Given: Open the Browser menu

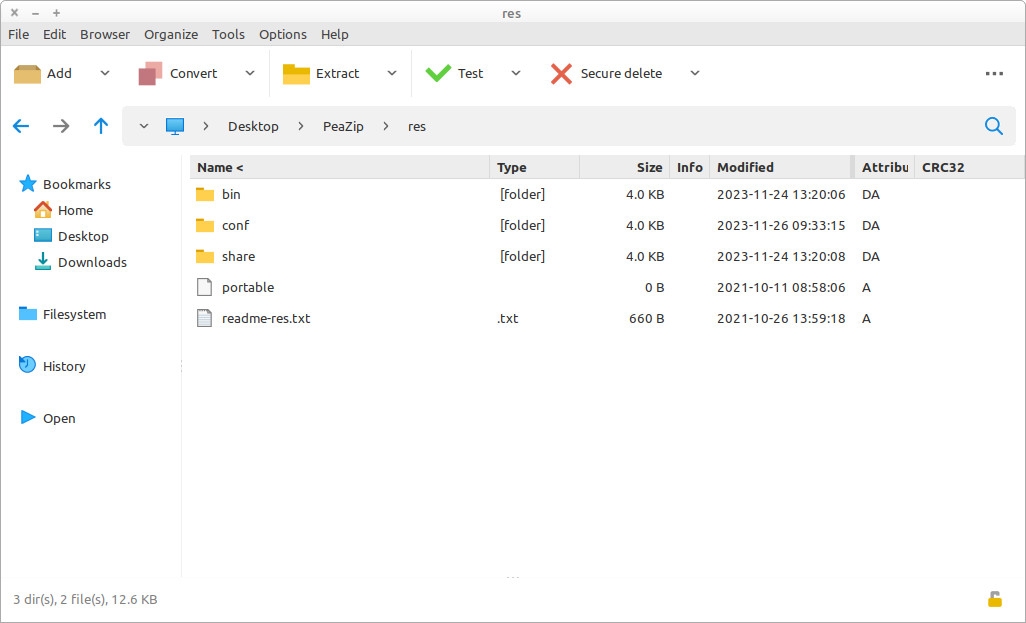Looking at the screenshot, I should (x=105, y=34).
